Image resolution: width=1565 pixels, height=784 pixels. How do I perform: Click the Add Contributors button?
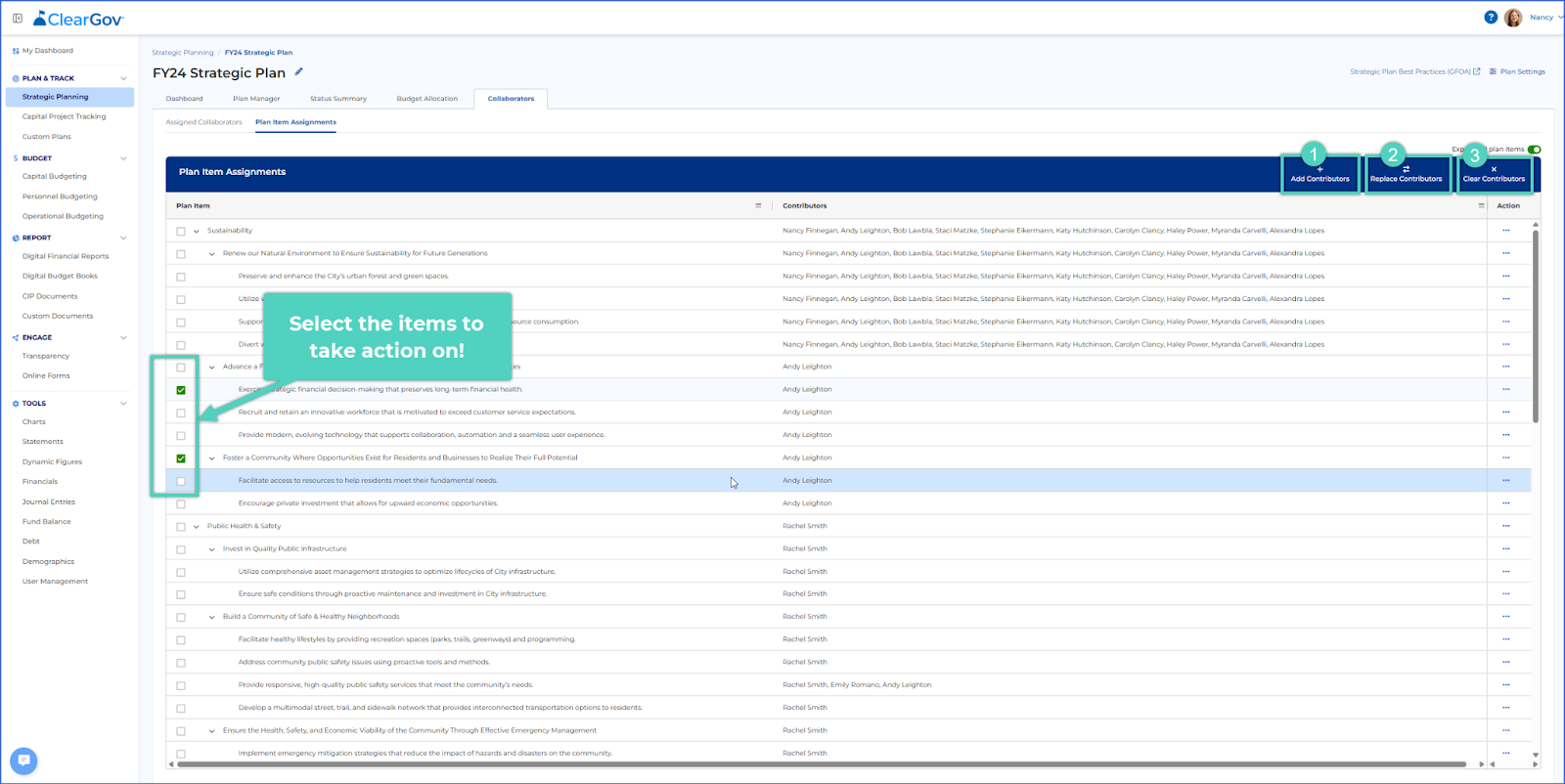click(1319, 174)
